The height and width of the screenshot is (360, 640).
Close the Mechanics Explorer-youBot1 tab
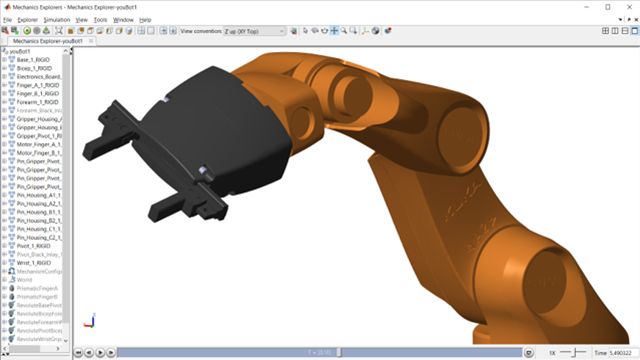91,41
